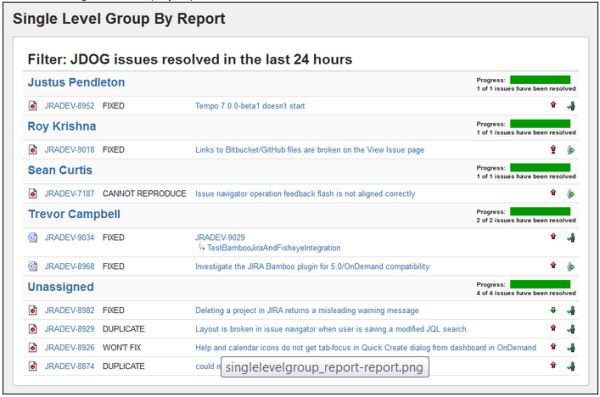Click the status icon at the end of JRADEV-8874
Screen dimensions: 600x397
[x=571, y=366]
